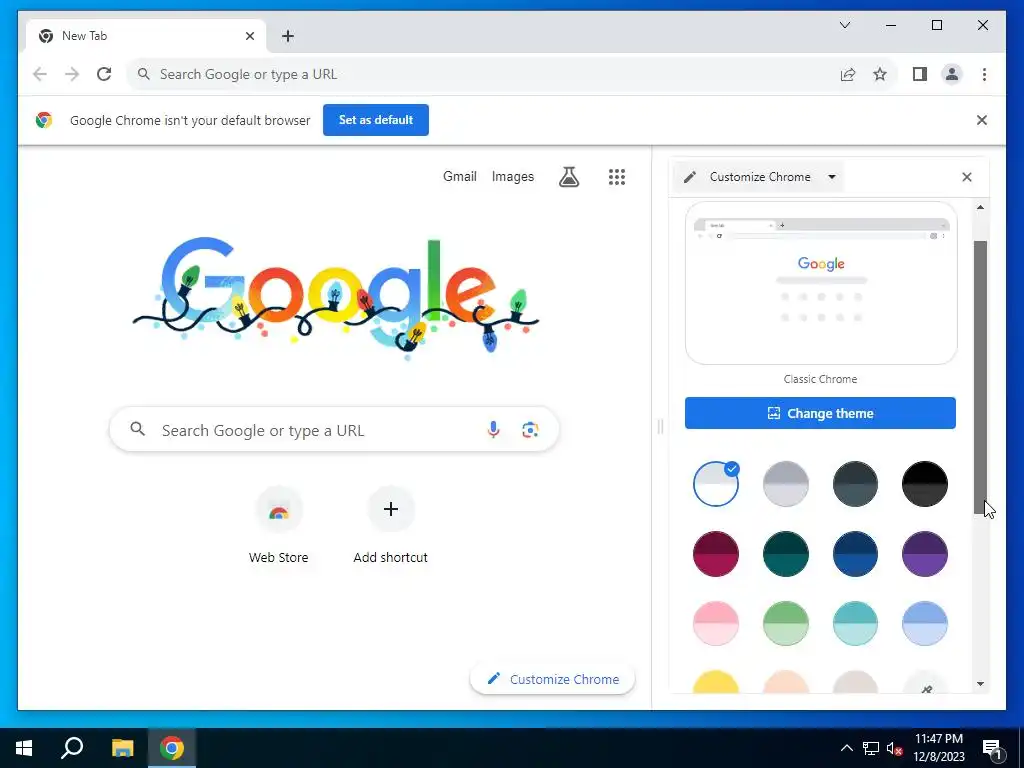Click side panel scrollbar up arrow
Screen dimensions: 1024x768
click(980, 207)
